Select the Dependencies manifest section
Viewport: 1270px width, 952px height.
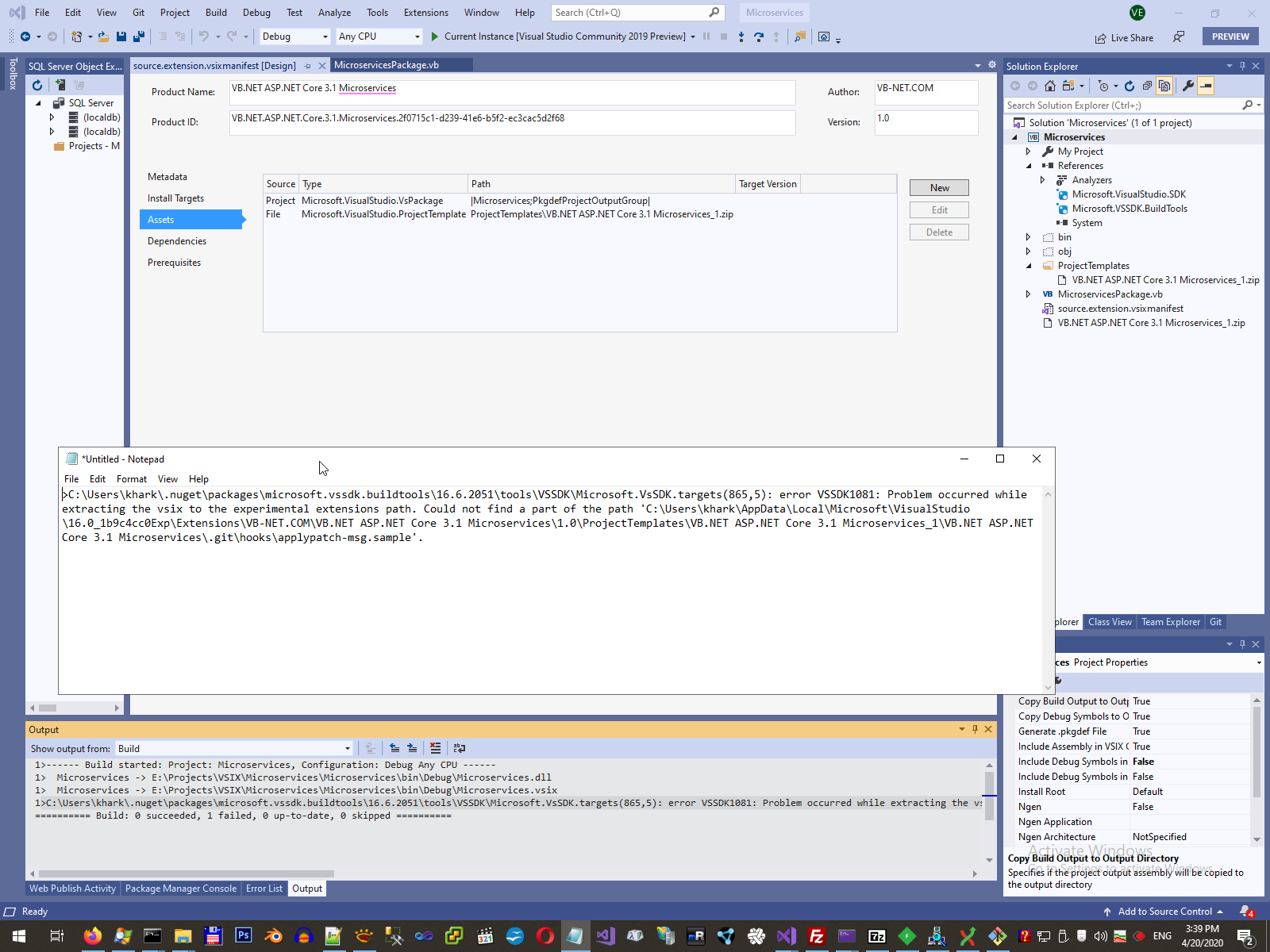point(177,241)
